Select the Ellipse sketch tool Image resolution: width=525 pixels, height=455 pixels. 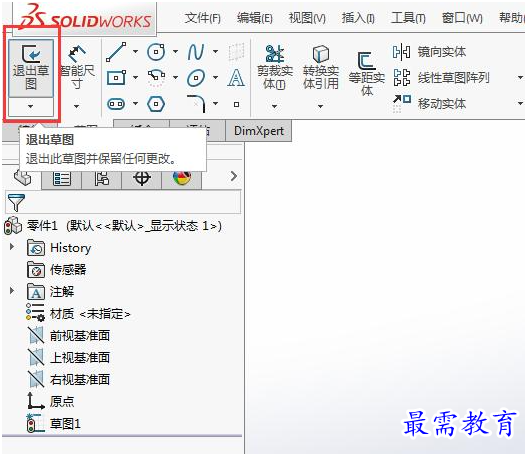(x=196, y=78)
